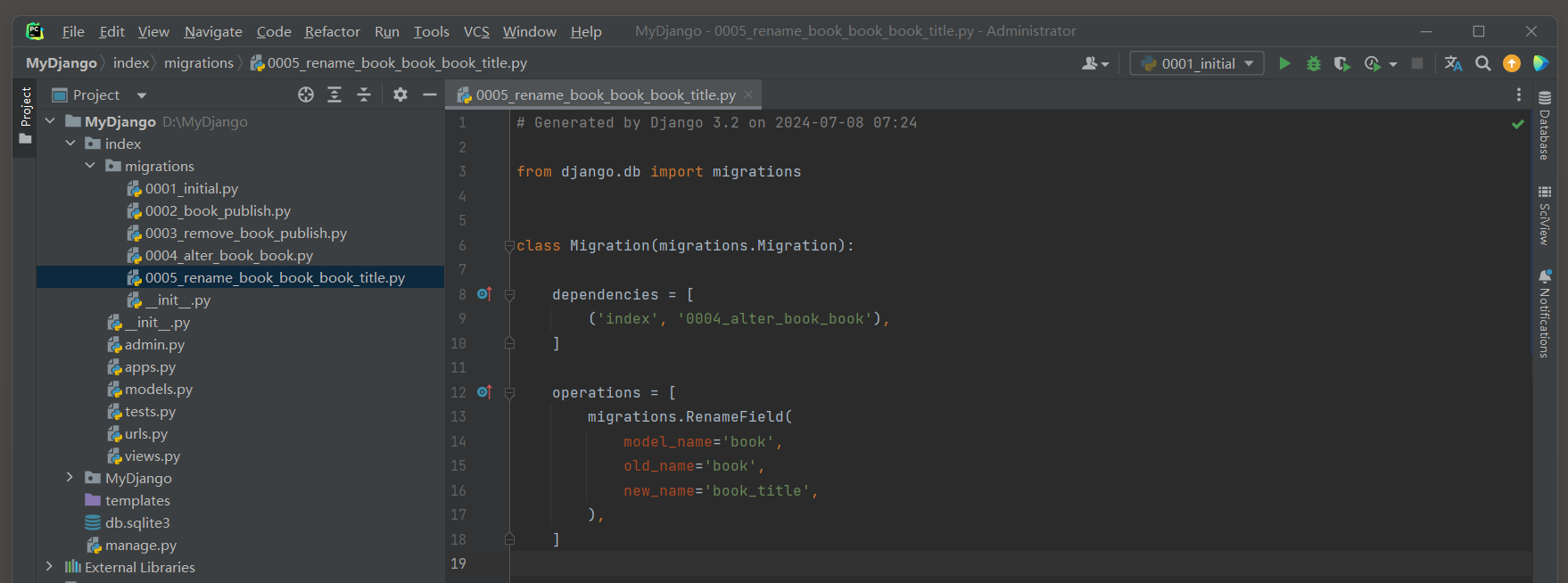Open Project panel settings gear

pos(400,94)
